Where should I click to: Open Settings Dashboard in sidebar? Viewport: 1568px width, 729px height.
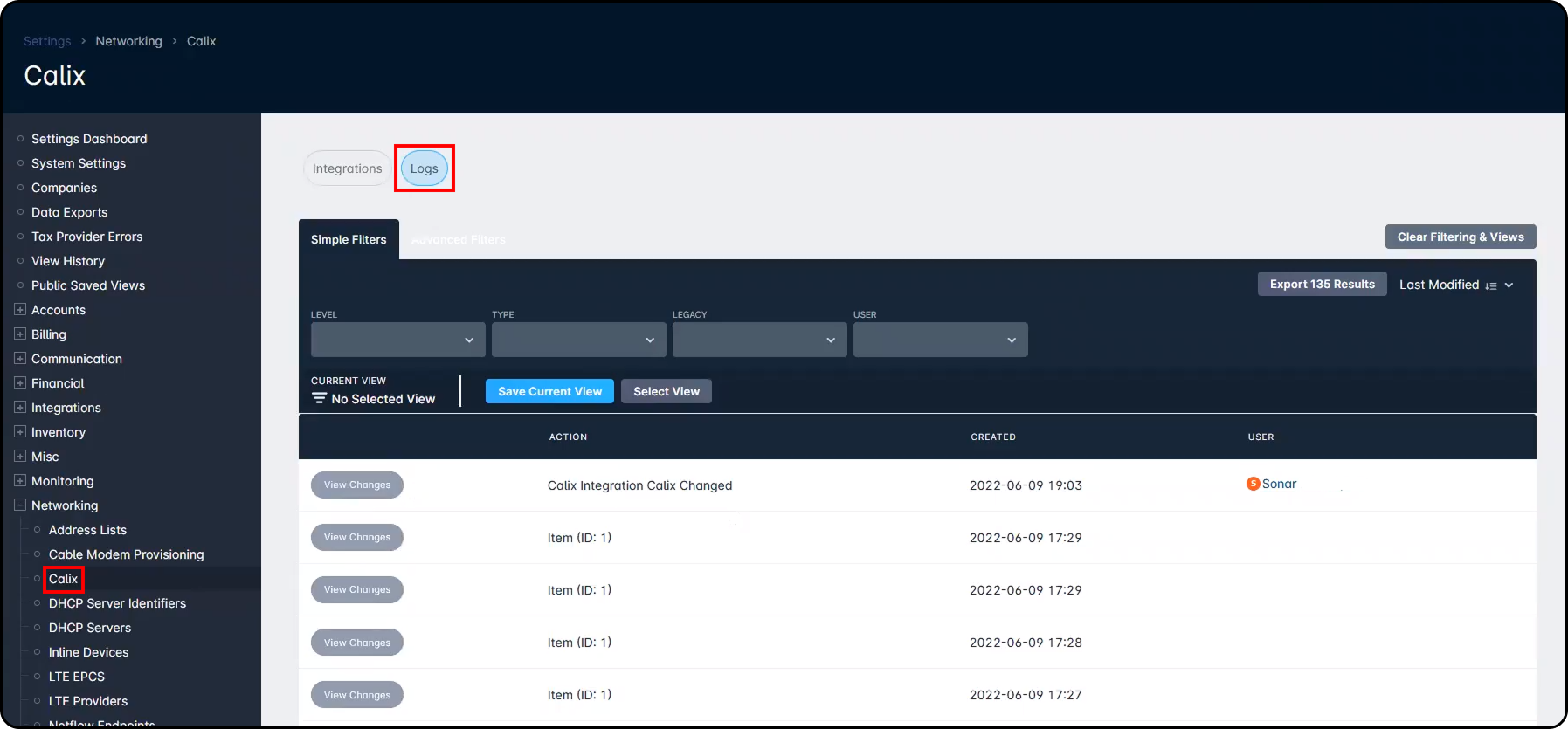coord(89,139)
